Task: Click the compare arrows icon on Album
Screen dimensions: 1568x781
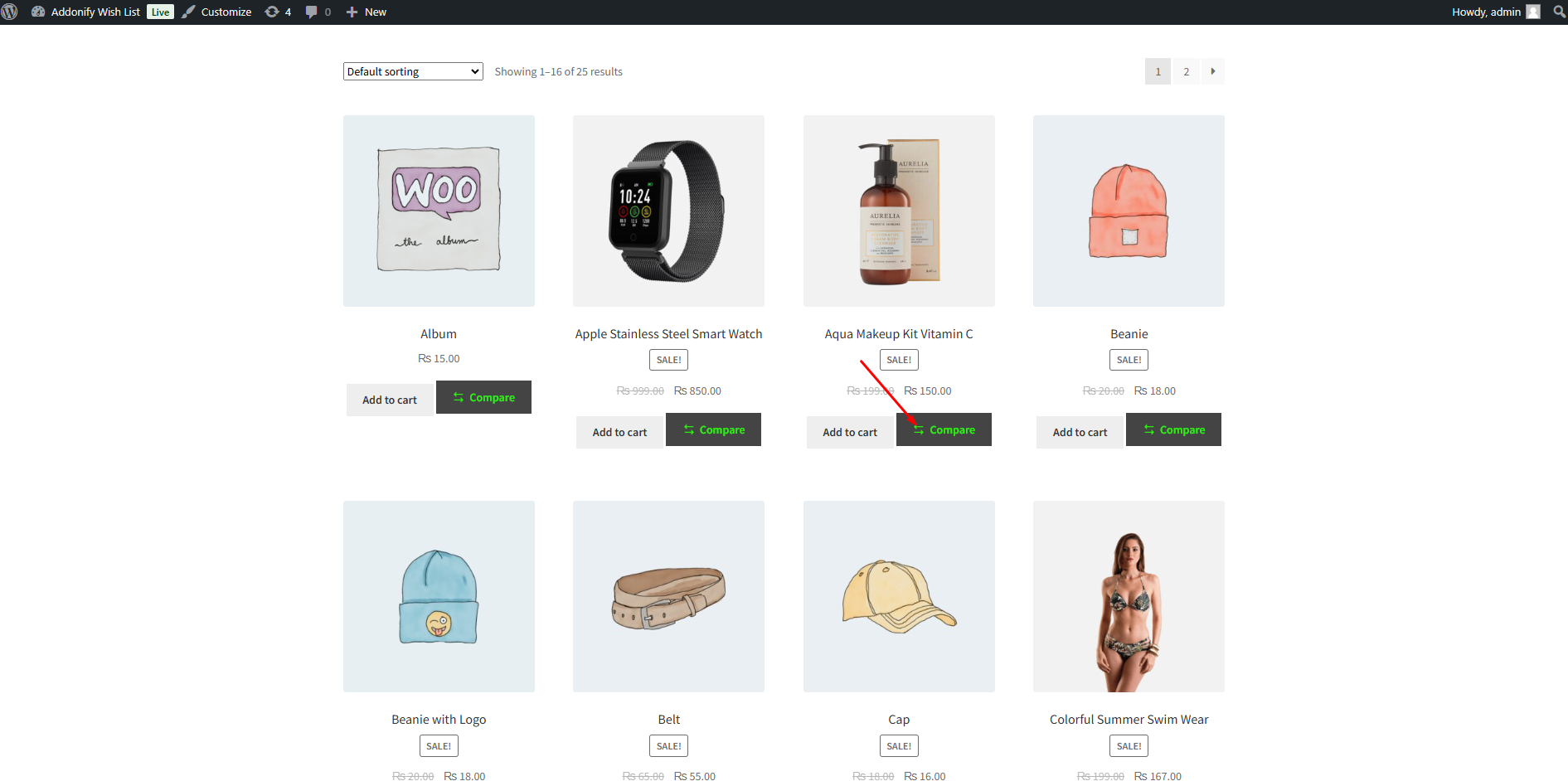Action: (x=459, y=397)
